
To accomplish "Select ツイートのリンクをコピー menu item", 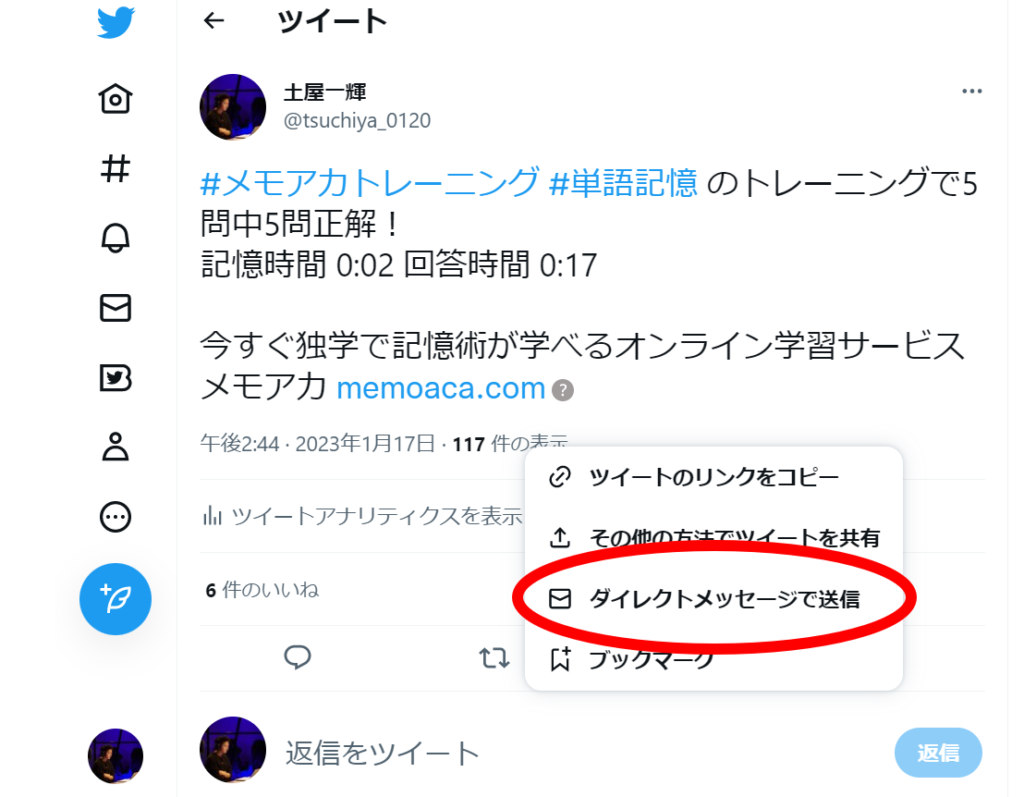I will (x=714, y=477).
